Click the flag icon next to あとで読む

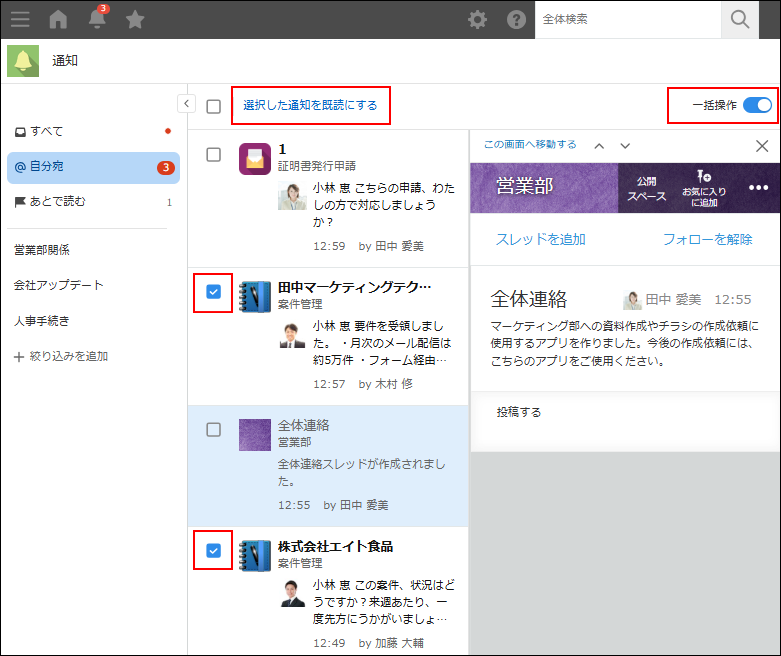pos(20,202)
